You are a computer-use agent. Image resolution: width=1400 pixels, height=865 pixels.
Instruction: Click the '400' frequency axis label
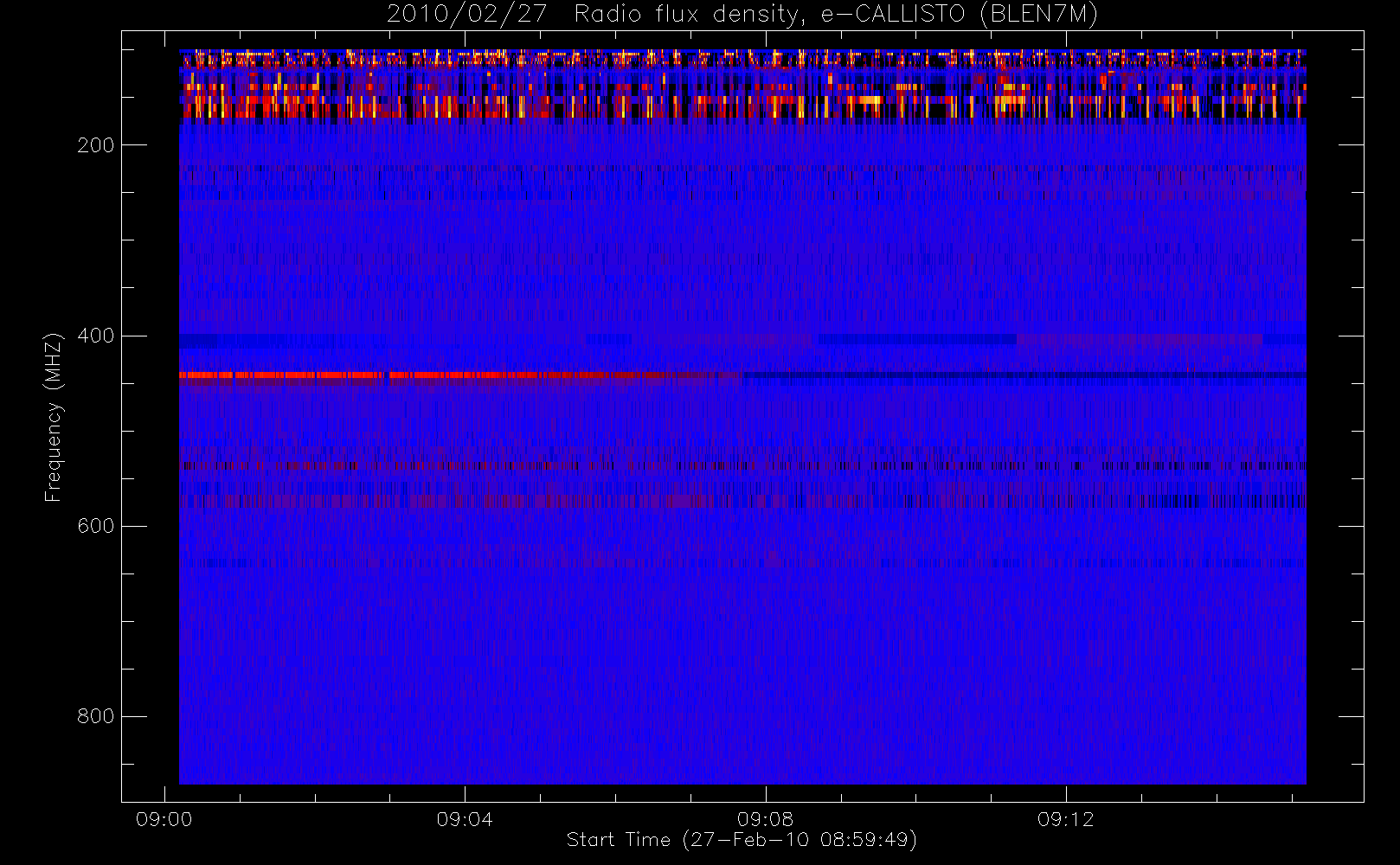(95, 336)
